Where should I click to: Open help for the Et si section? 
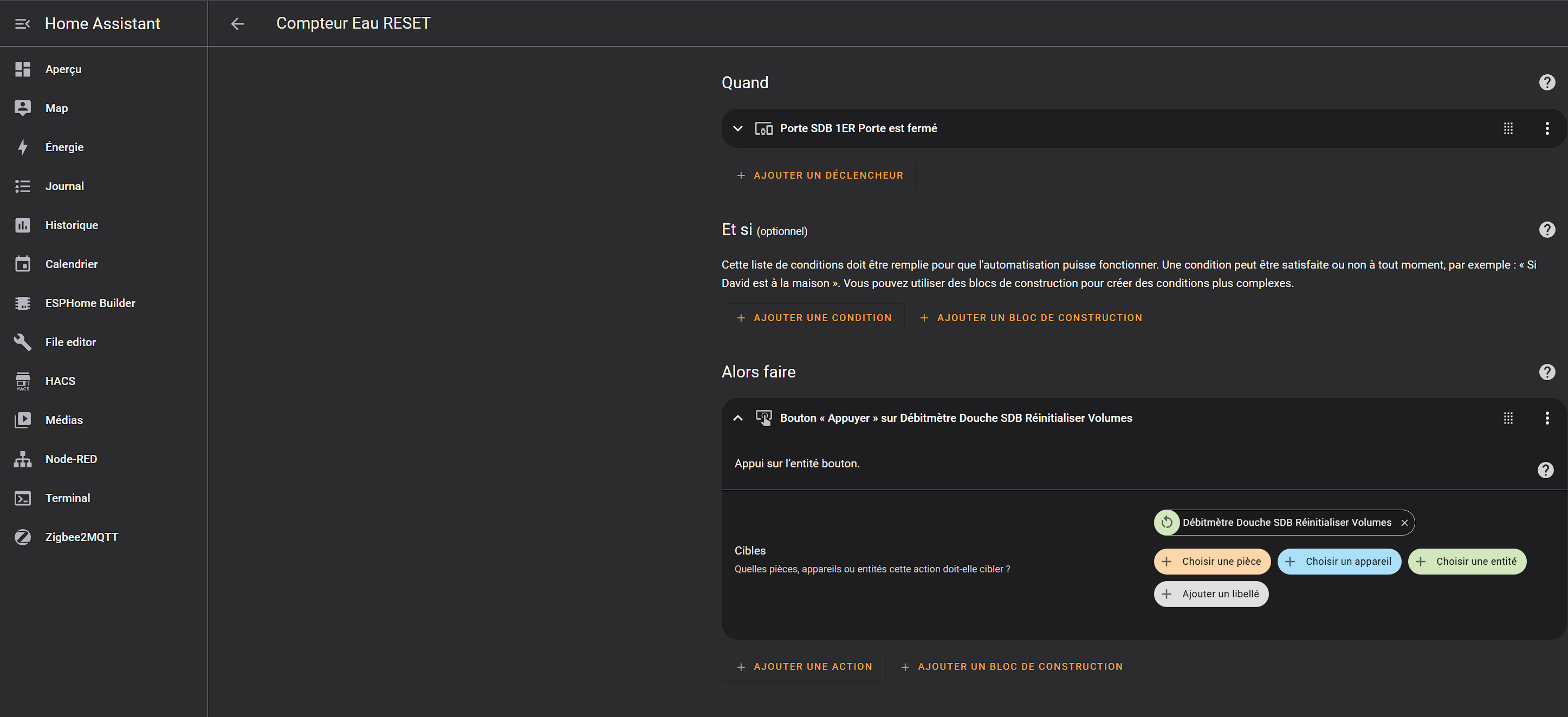click(1547, 230)
